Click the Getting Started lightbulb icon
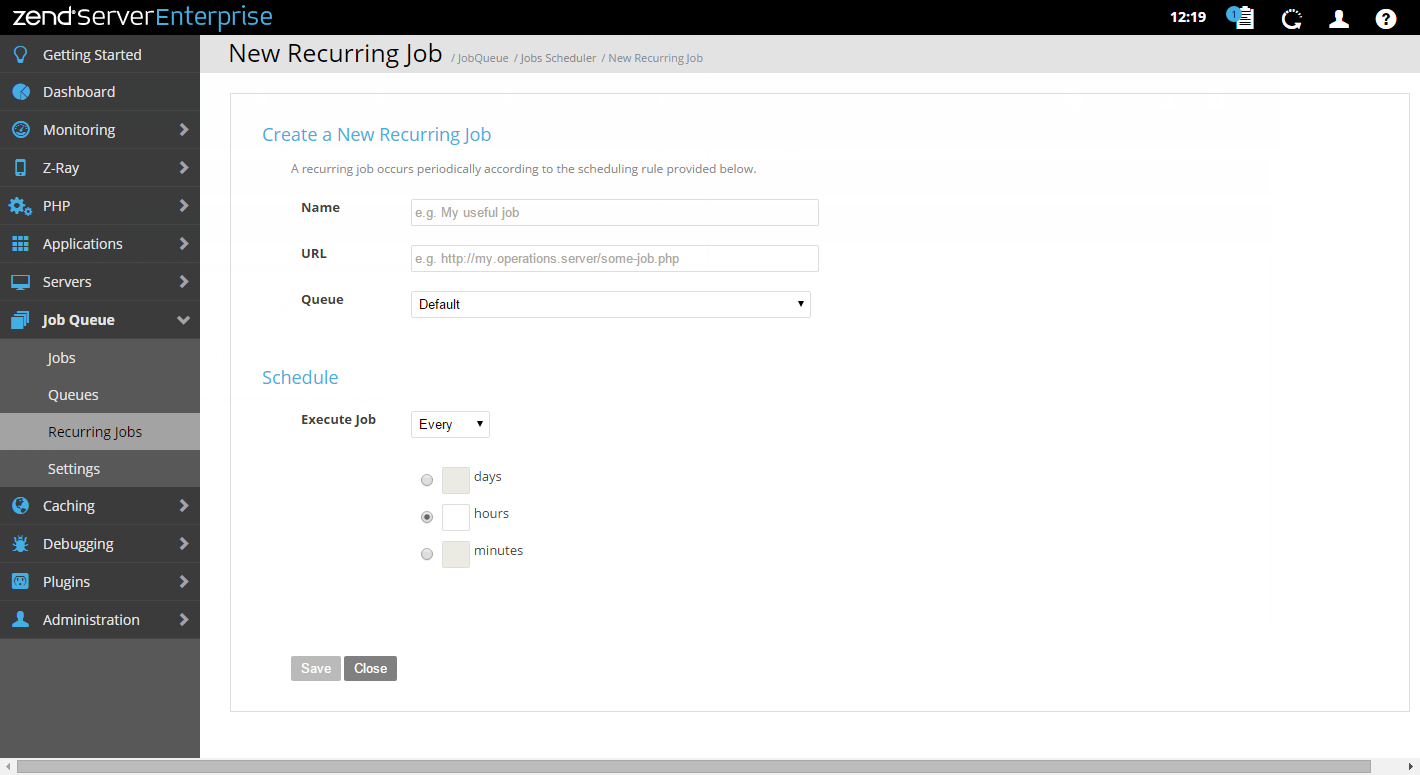 coord(20,55)
